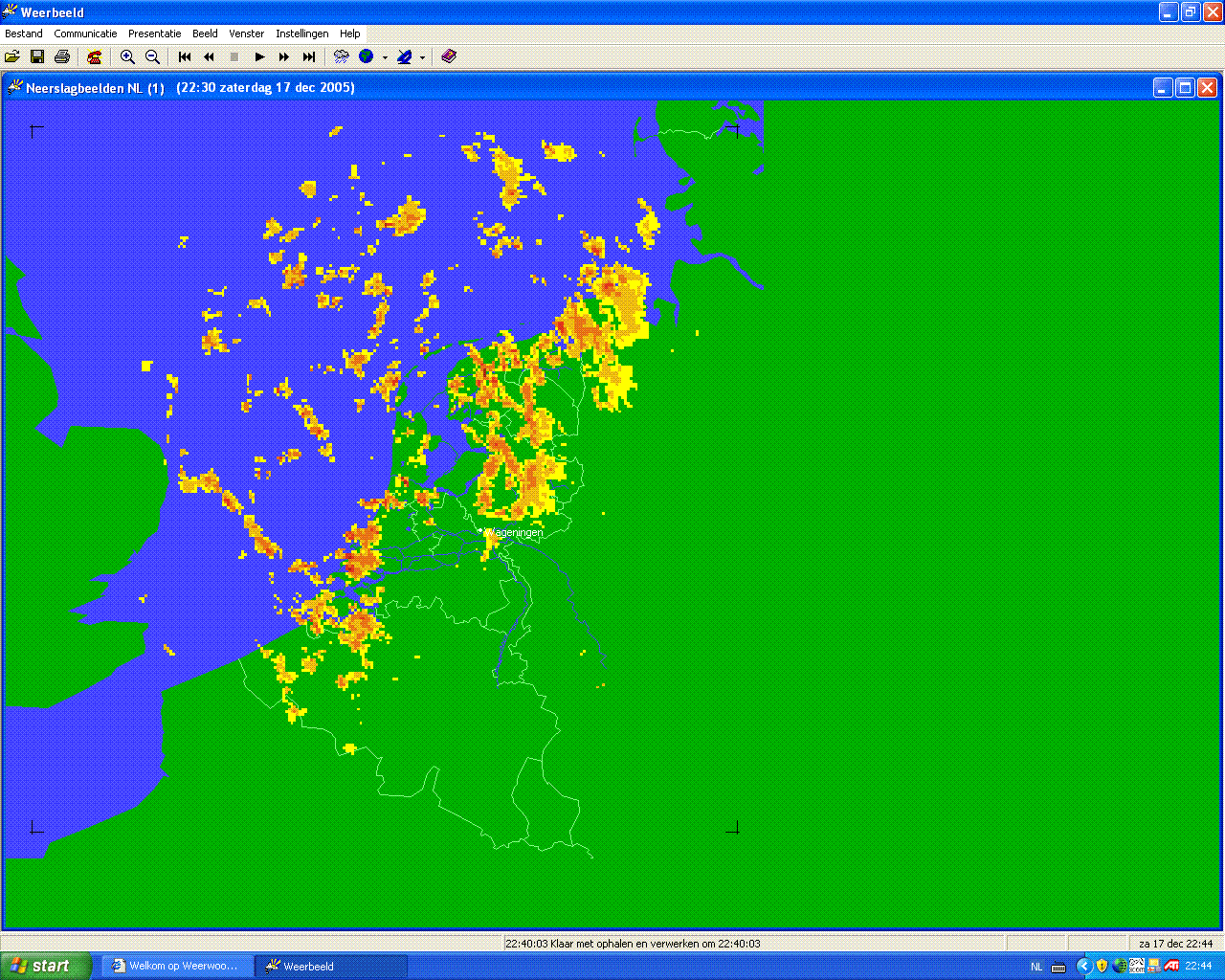Step back one frame with rewind button

point(210,57)
